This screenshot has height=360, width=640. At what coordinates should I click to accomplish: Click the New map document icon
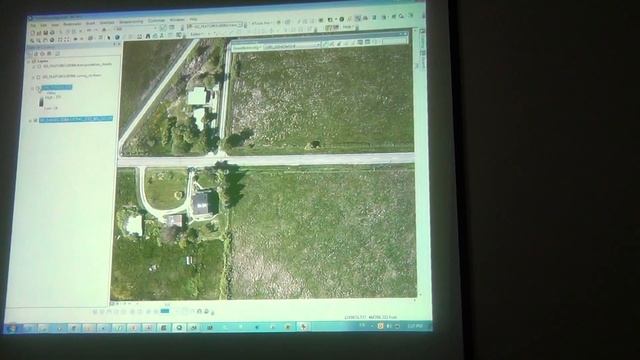pos(33,33)
